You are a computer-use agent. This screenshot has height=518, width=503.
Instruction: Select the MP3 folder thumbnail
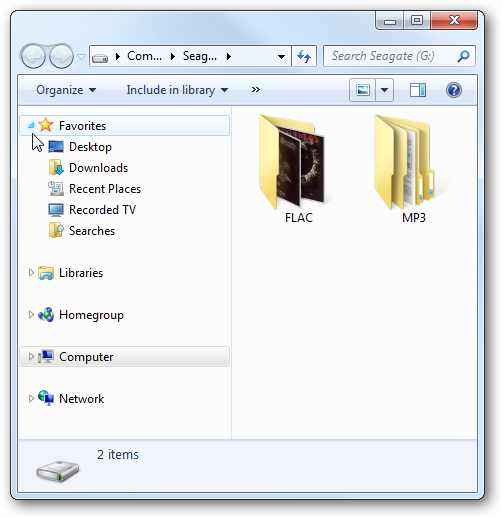404,162
